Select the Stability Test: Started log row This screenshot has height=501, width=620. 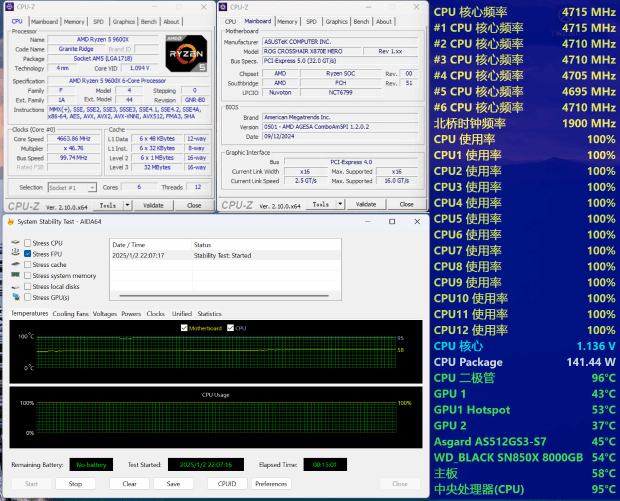pyautogui.click(x=225, y=255)
